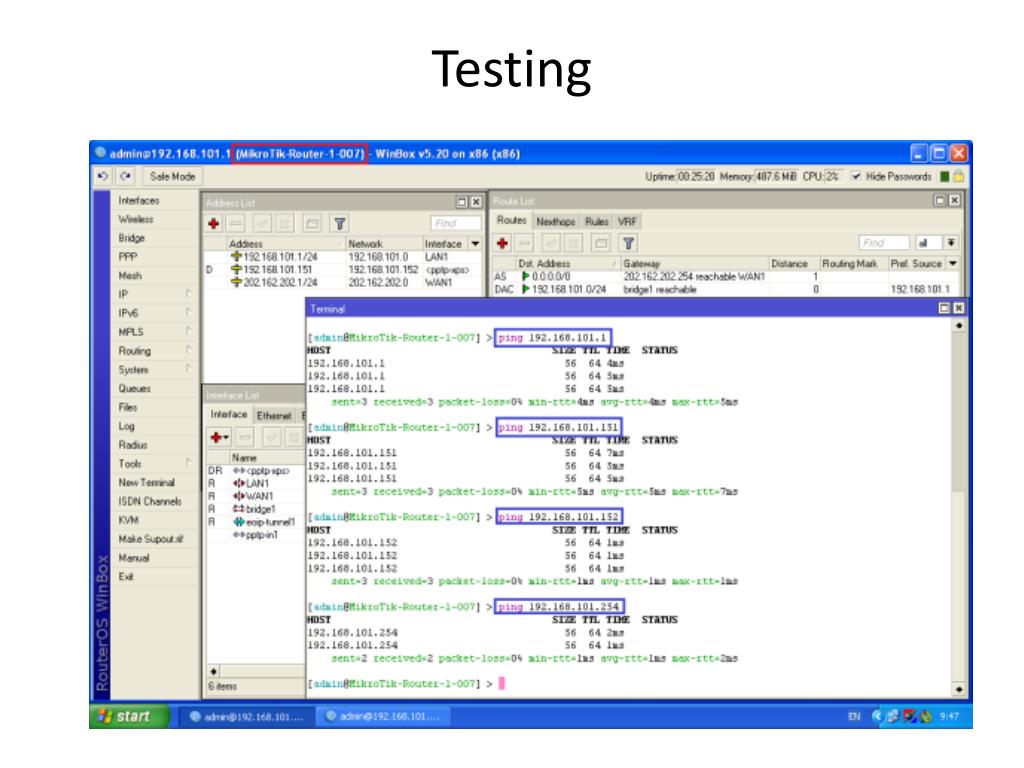Screen dimensions: 1024x768
Task: Toggle Safe Mode button
Action: point(172,176)
